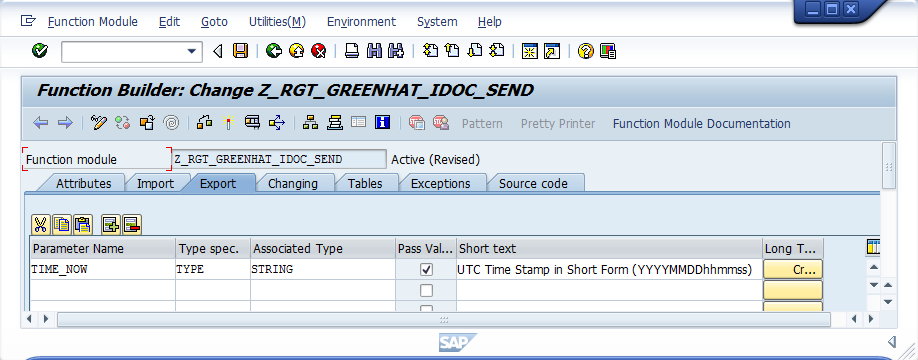Image resolution: width=918 pixels, height=360 pixels.
Task: Open the Where-Used List icon
Action: click(x=276, y=123)
